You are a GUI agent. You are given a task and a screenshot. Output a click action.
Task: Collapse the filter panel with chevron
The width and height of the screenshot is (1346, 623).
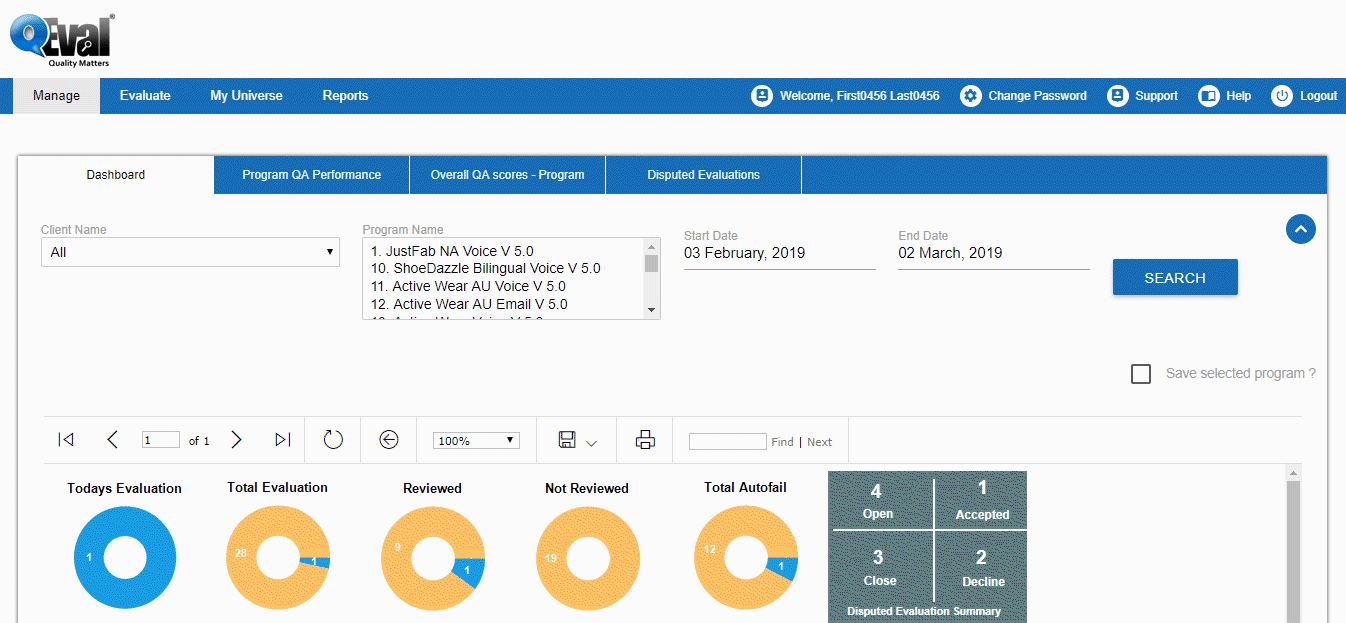(1300, 229)
